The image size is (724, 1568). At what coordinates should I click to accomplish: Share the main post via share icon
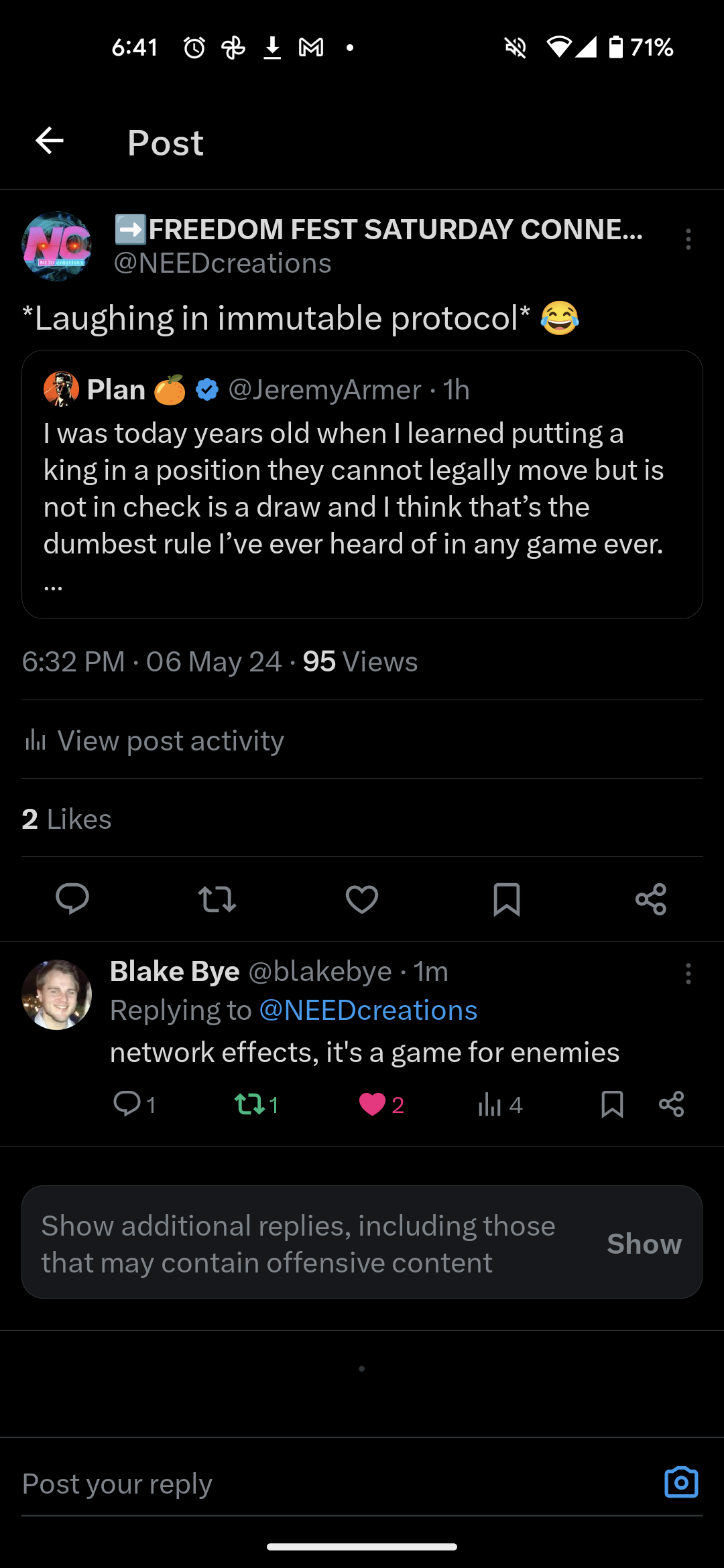[651, 899]
